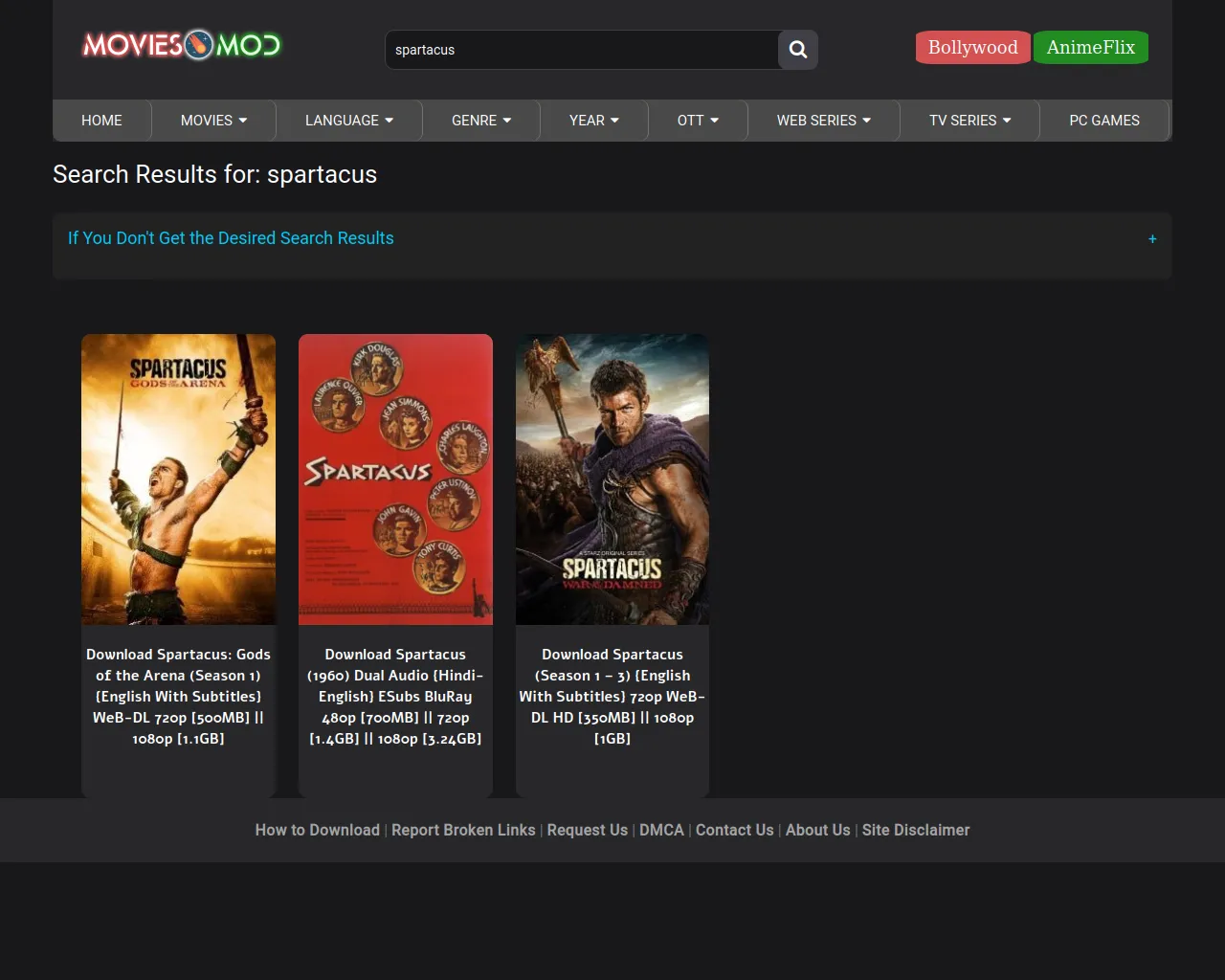
Task: Open 'Download Spartacus (Season 1 – 3)' link
Action: (612, 697)
